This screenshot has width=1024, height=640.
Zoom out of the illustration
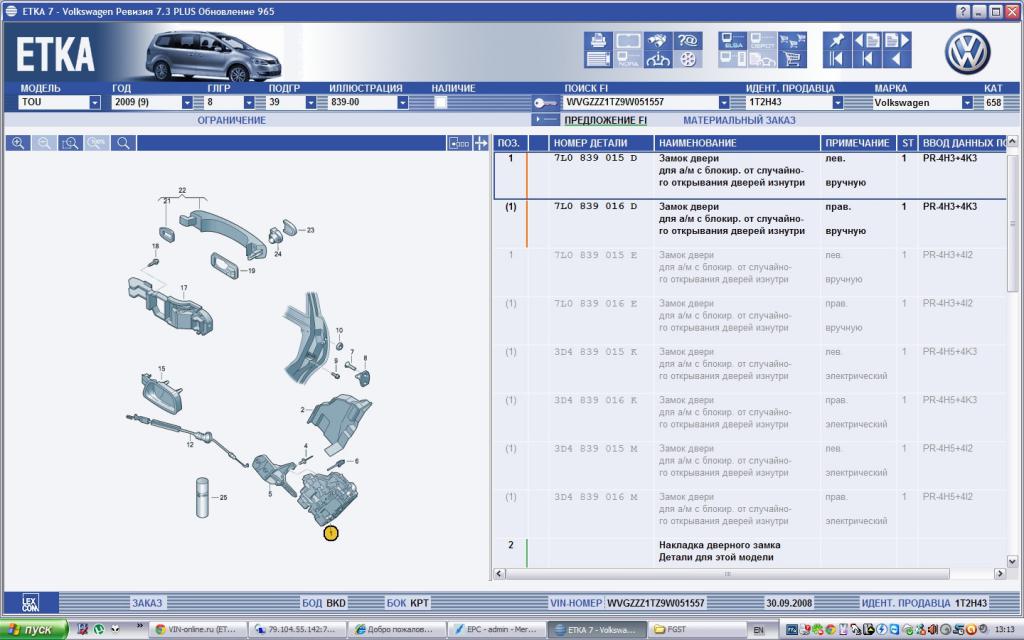coord(44,143)
